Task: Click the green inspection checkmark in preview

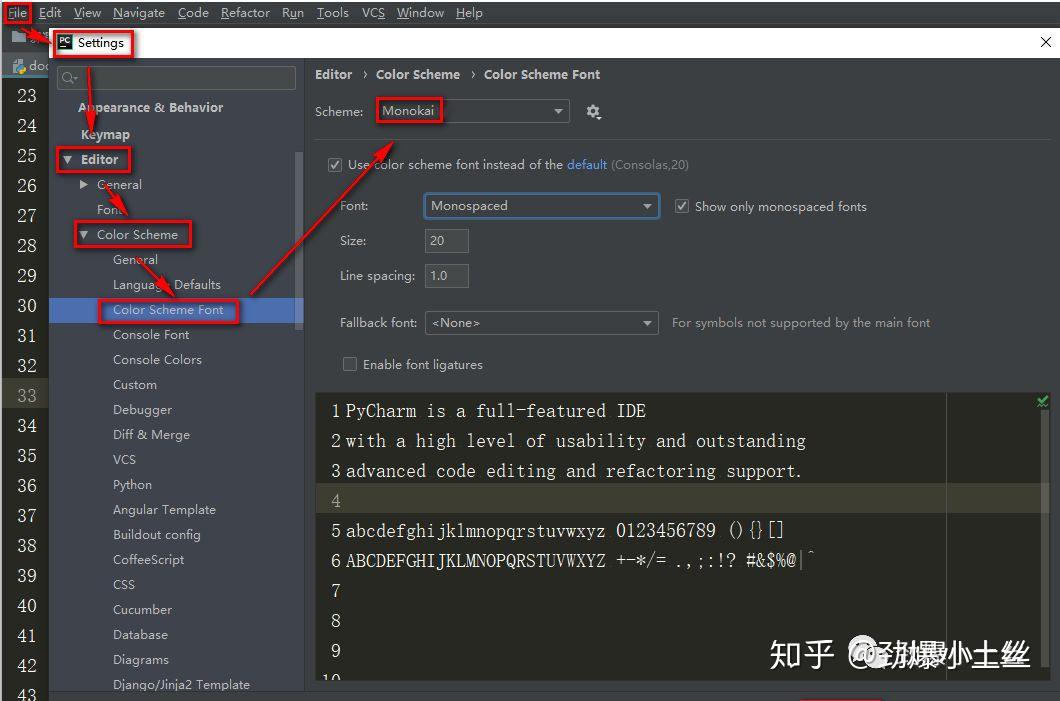Action: (1042, 402)
